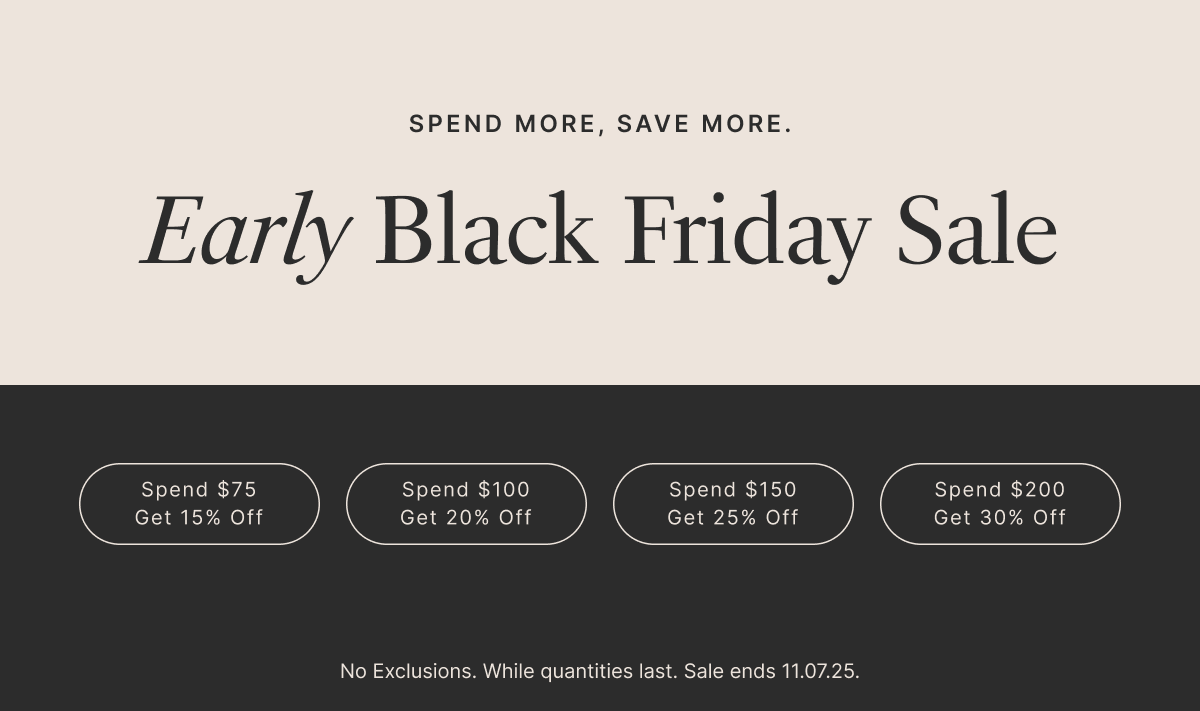
Task: Click the empty dark charcoal section background
Action: click(x=600, y=600)
